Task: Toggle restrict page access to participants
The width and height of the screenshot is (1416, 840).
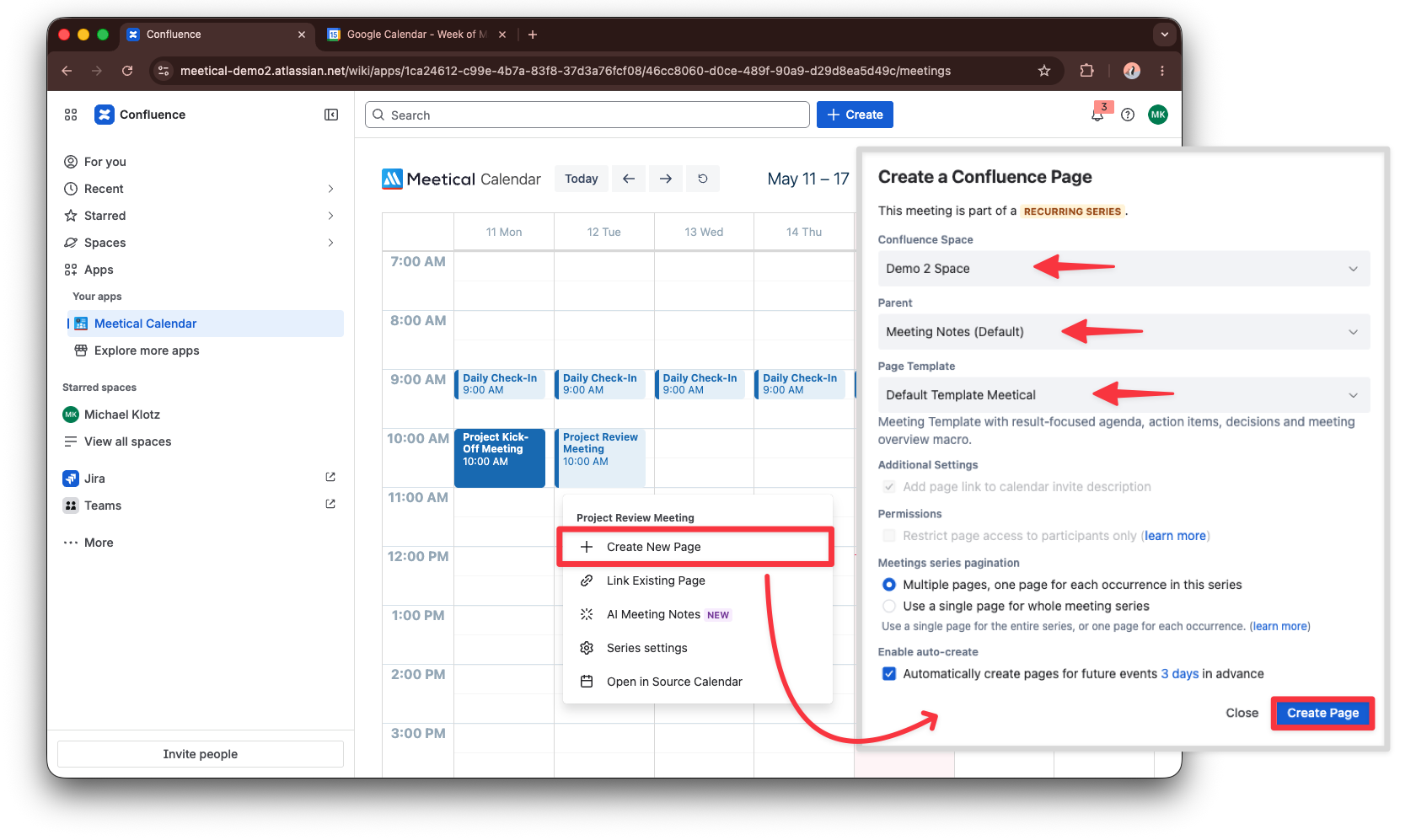Action: click(888, 536)
